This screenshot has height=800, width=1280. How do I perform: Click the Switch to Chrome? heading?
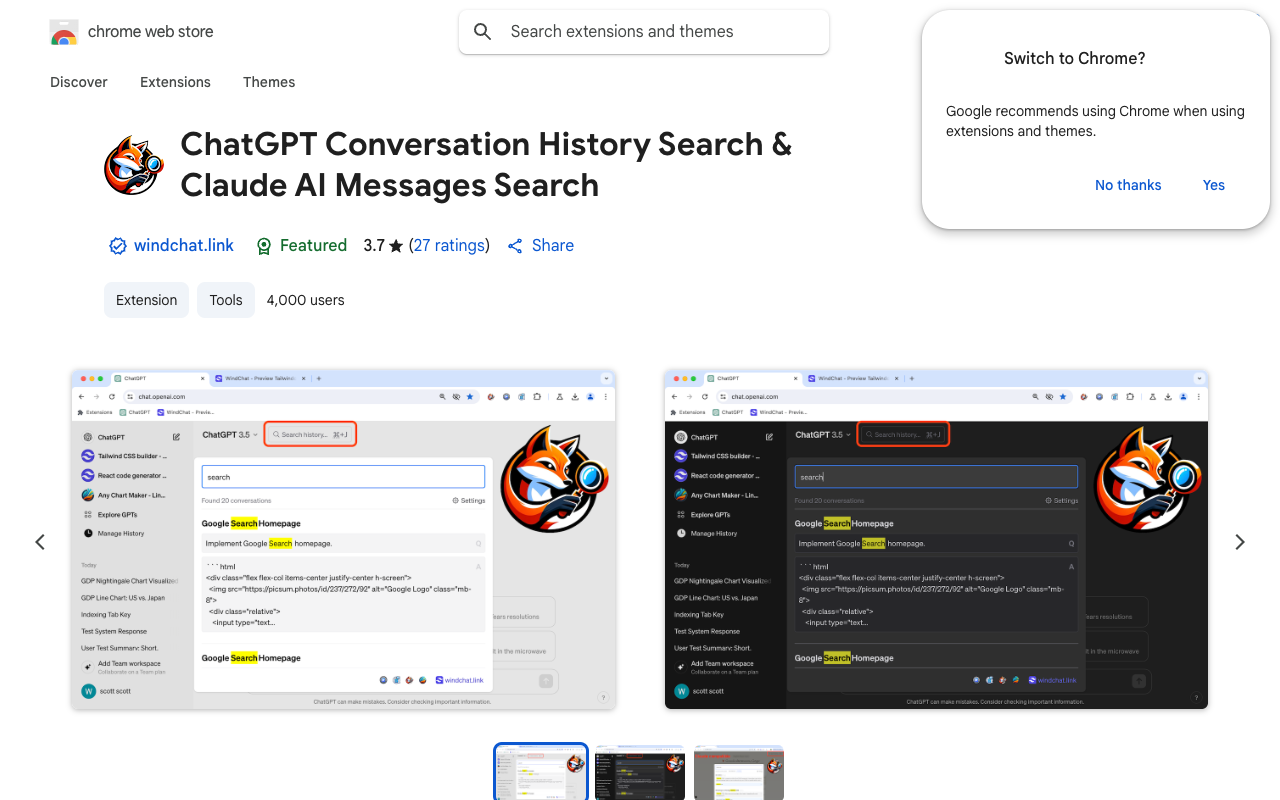click(x=1075, y=58)
